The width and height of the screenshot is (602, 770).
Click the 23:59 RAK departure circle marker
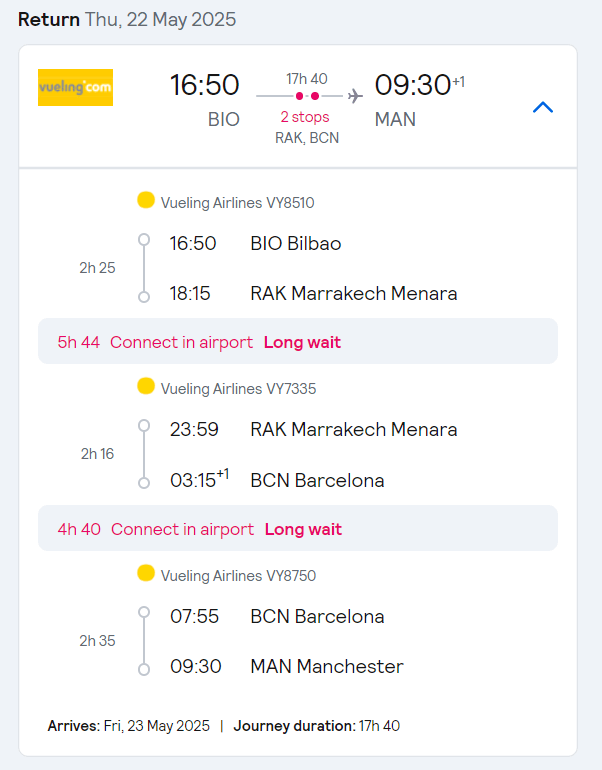coord(144,425)
